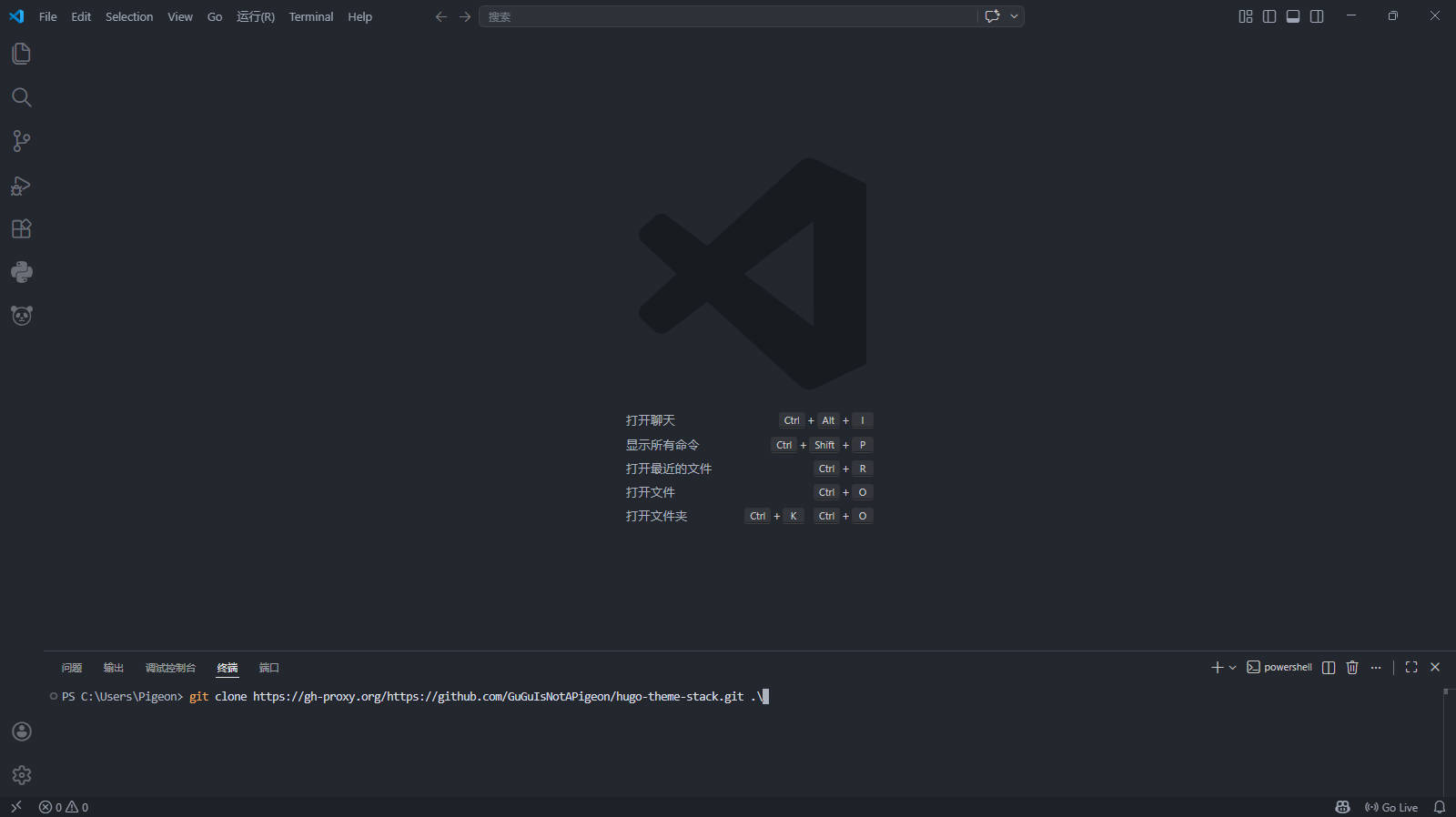Open the Source Control view

pyautogui.click(x=22, y=141)
